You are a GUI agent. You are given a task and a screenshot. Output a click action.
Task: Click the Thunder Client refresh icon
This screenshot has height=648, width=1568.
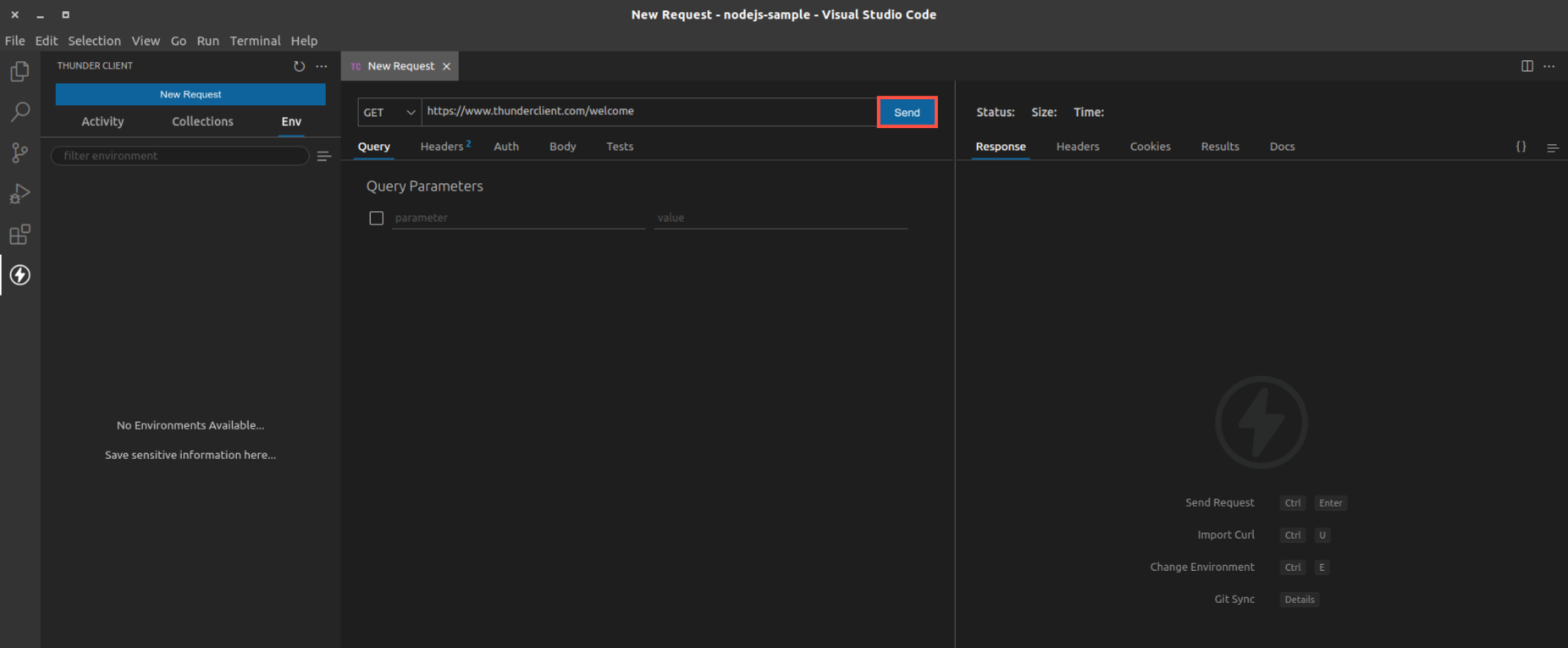click(x=299, y=66)
